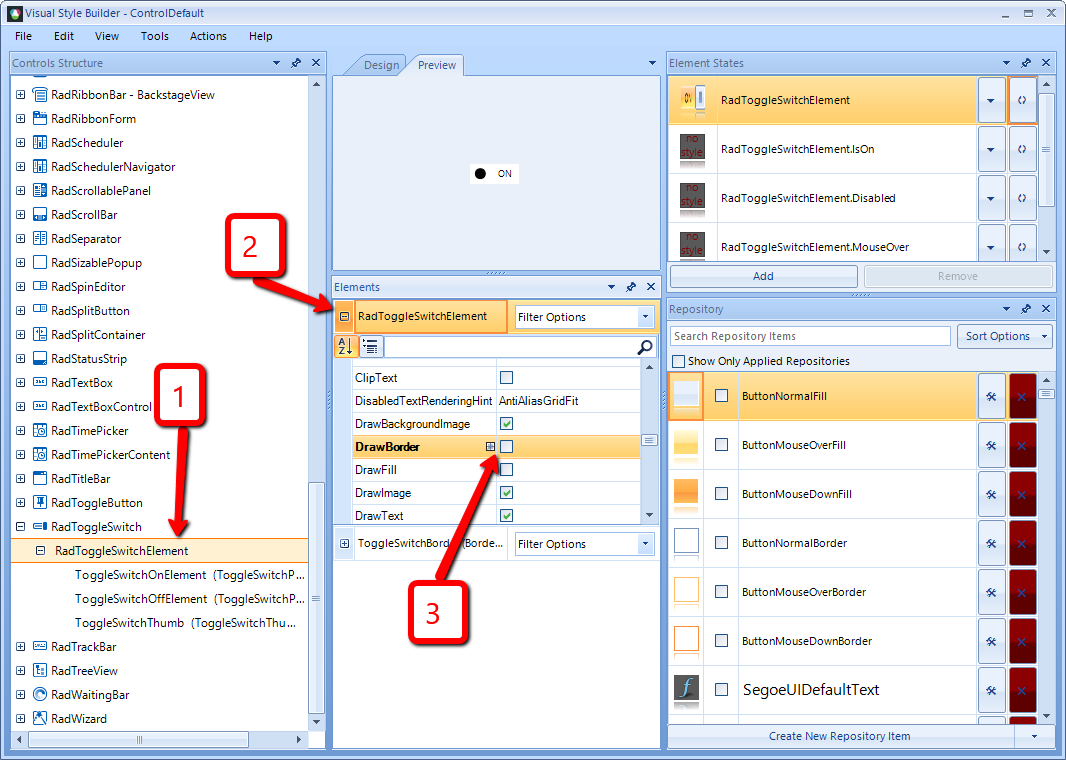Check Show Only Applied Repositories
This screenshot has width=1066, height=760.
pyautogui.click(x=678, y=361)
